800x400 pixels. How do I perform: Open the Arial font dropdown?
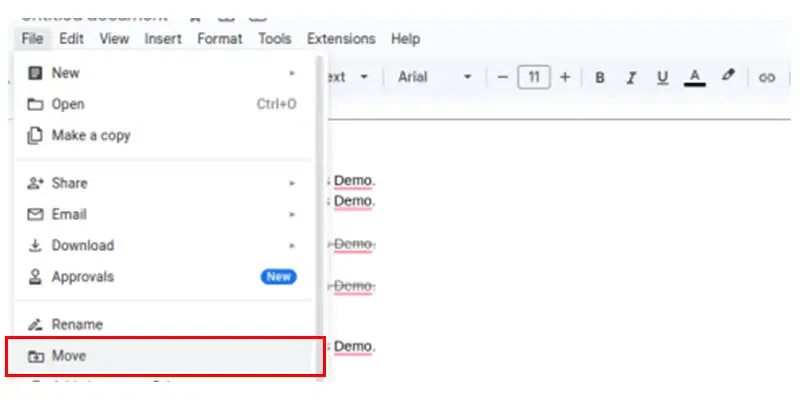pyautogui.click(x=434, y=77)
